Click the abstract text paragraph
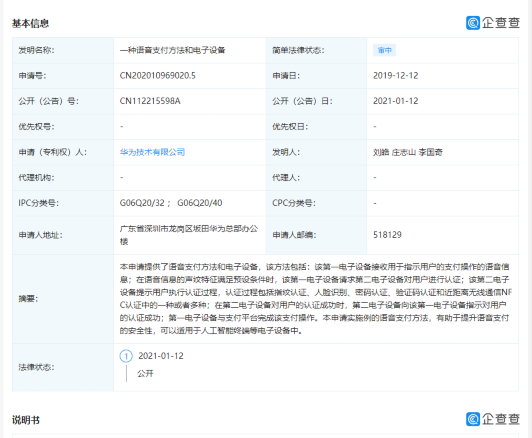This screenshot has width=532, height=438. pyautogui.click(x=316, y=299)
